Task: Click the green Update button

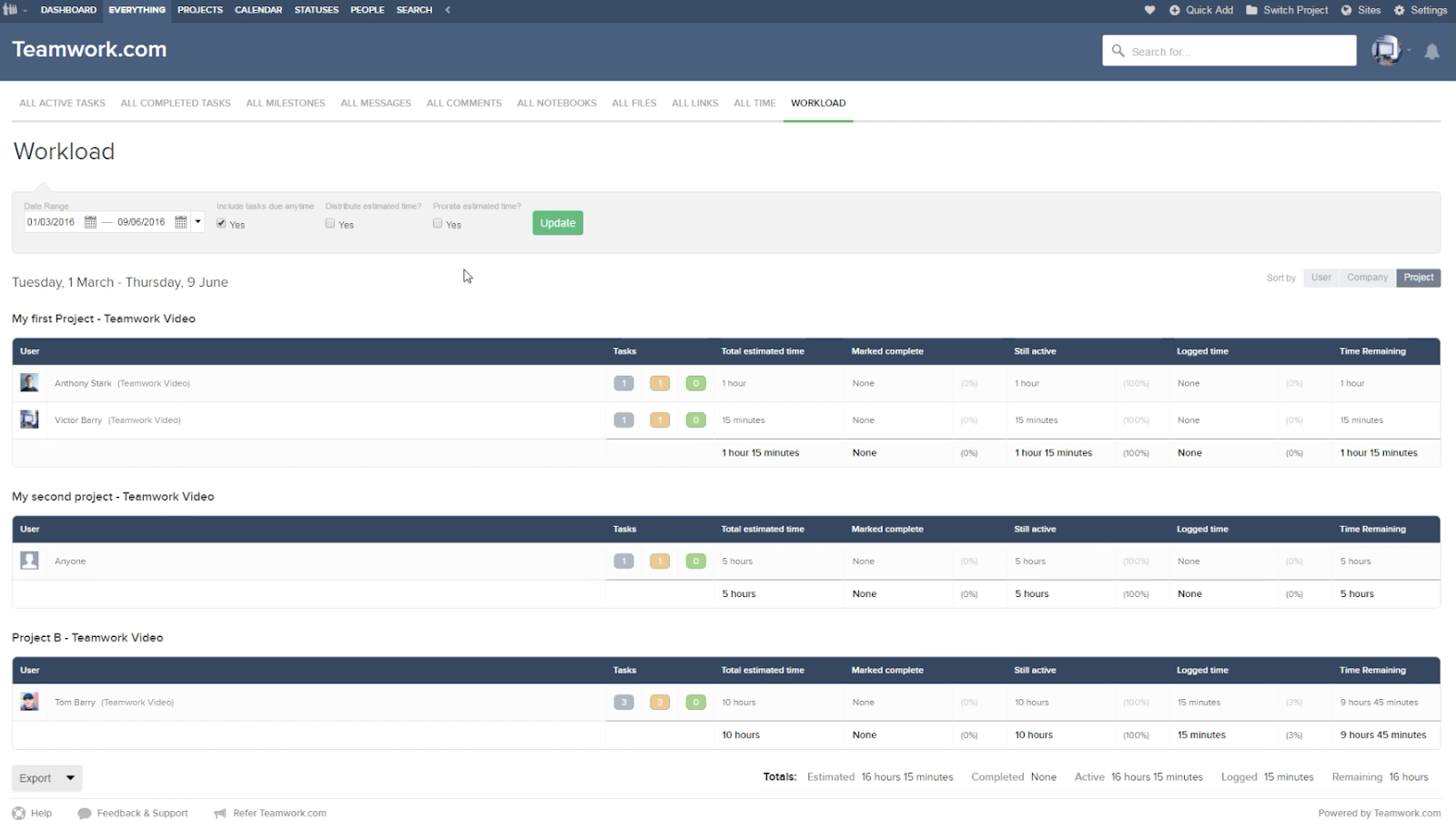Action: (558, 223)
